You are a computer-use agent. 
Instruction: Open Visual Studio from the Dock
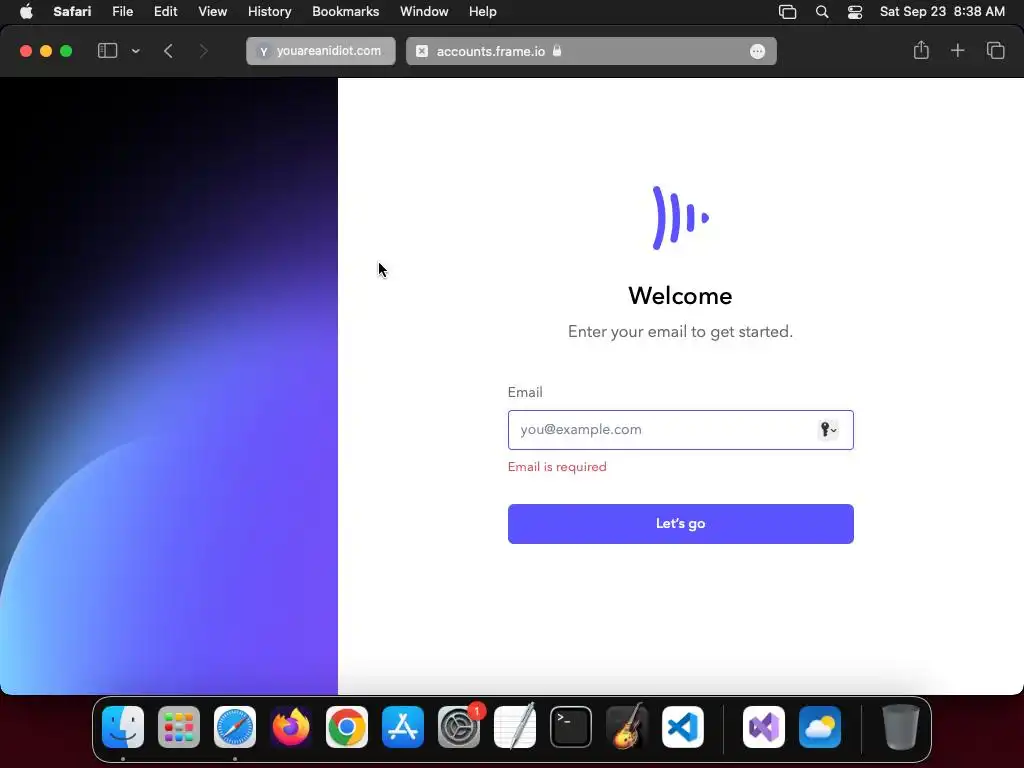click(x=764, y=727)
